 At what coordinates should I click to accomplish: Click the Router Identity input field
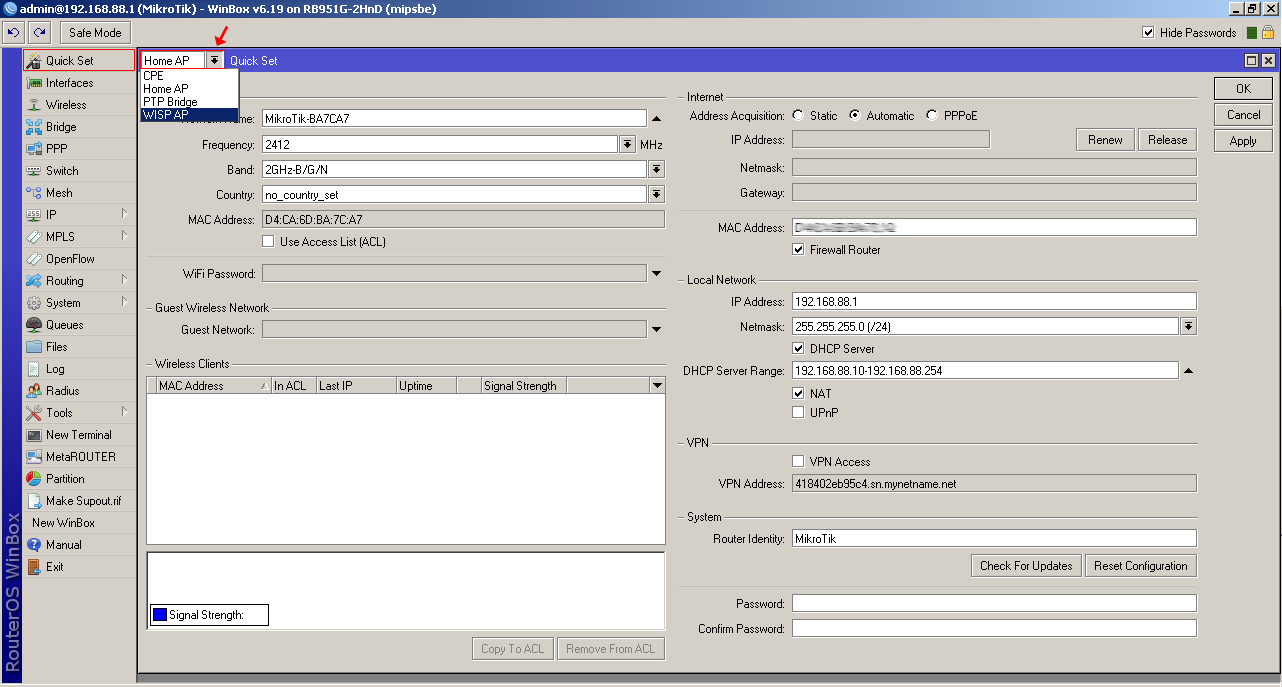point(994,539)
